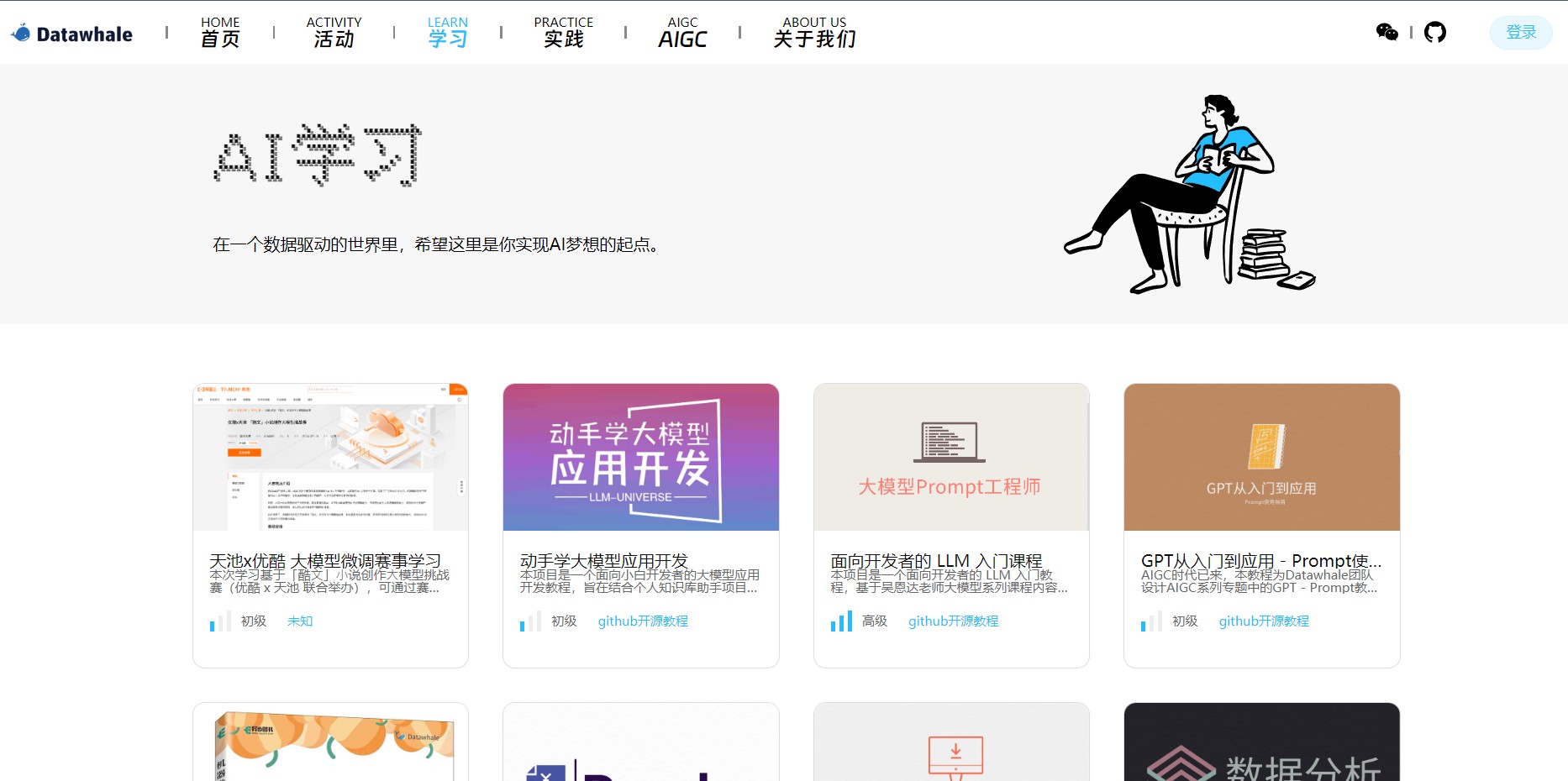Screen dimensions: 1568x781
Task: Open the PRACTICE 实践 menu item
Action: click(x=563, y=32)
